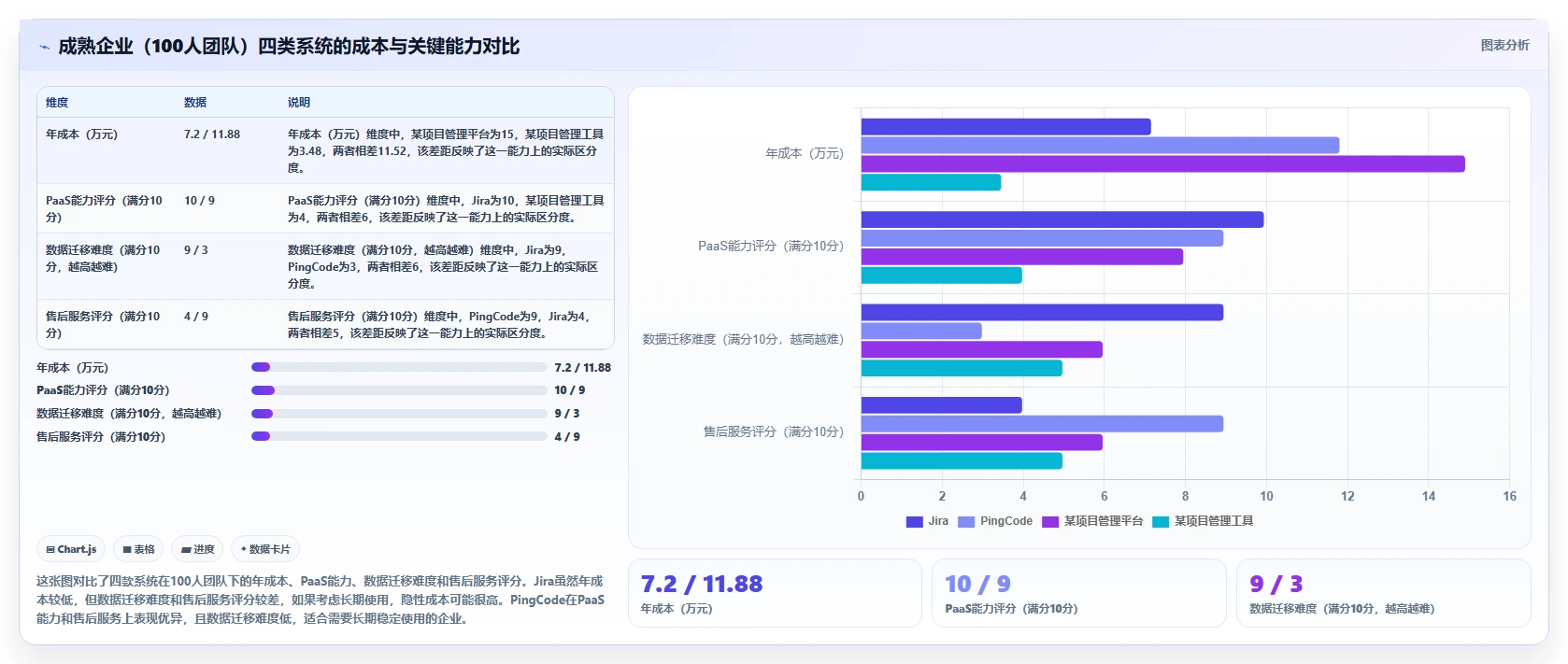The image size is (1568, 664).
Task: Click the 年成本（万元）progress bar
Action: 399,367
